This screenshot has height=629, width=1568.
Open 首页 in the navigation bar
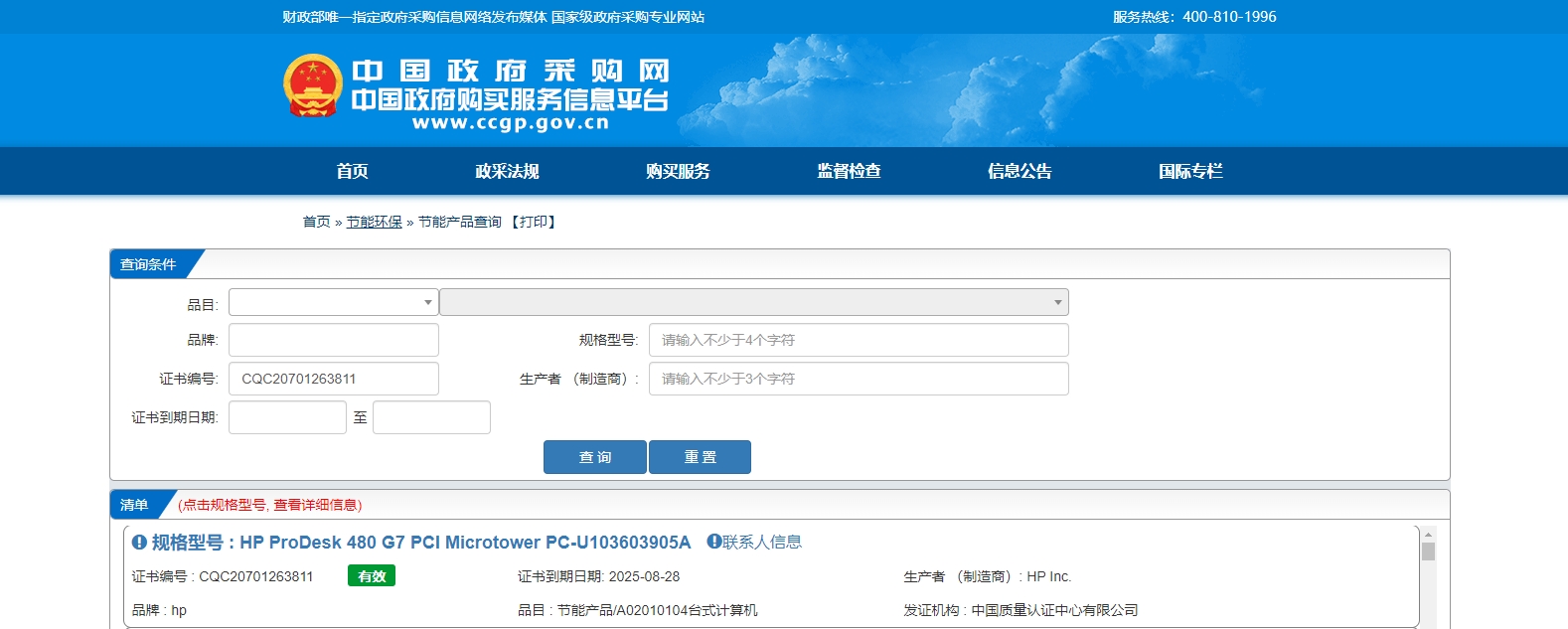tap(352, 171)
